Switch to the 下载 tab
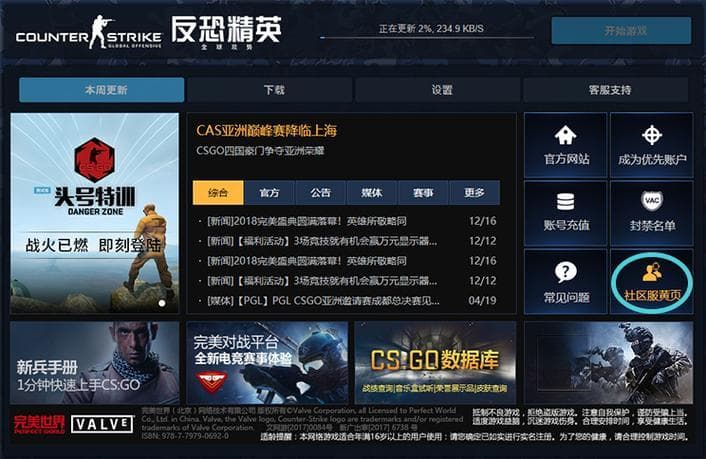The image size is (706, 459). (270, 90)
